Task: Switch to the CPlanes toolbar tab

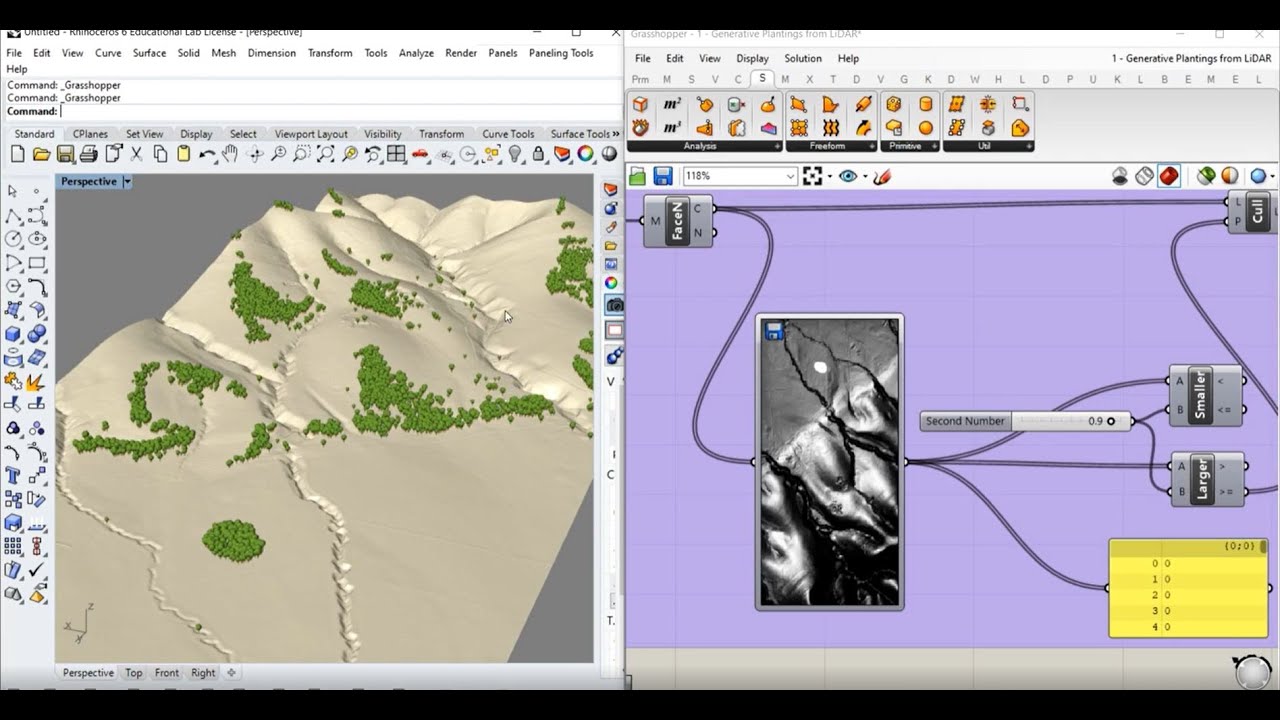Action: [x=90, y=134]
